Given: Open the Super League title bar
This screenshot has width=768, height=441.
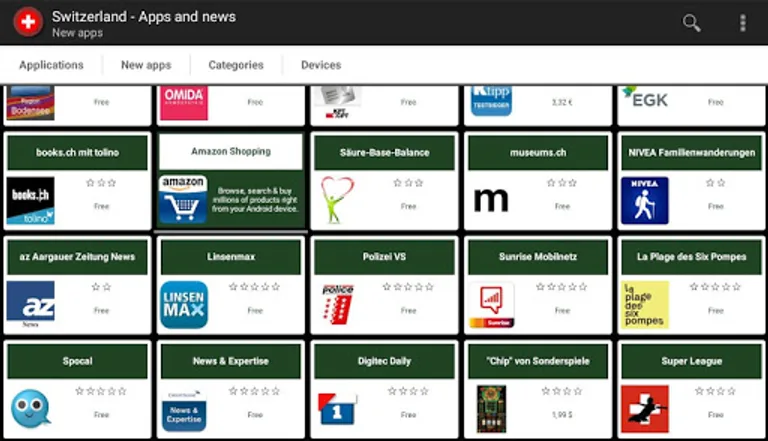Looking at the screenshot, I should pos(692,361).
